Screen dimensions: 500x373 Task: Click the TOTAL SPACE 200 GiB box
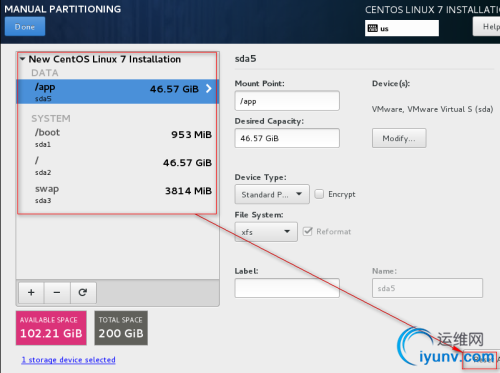[121, 328]
